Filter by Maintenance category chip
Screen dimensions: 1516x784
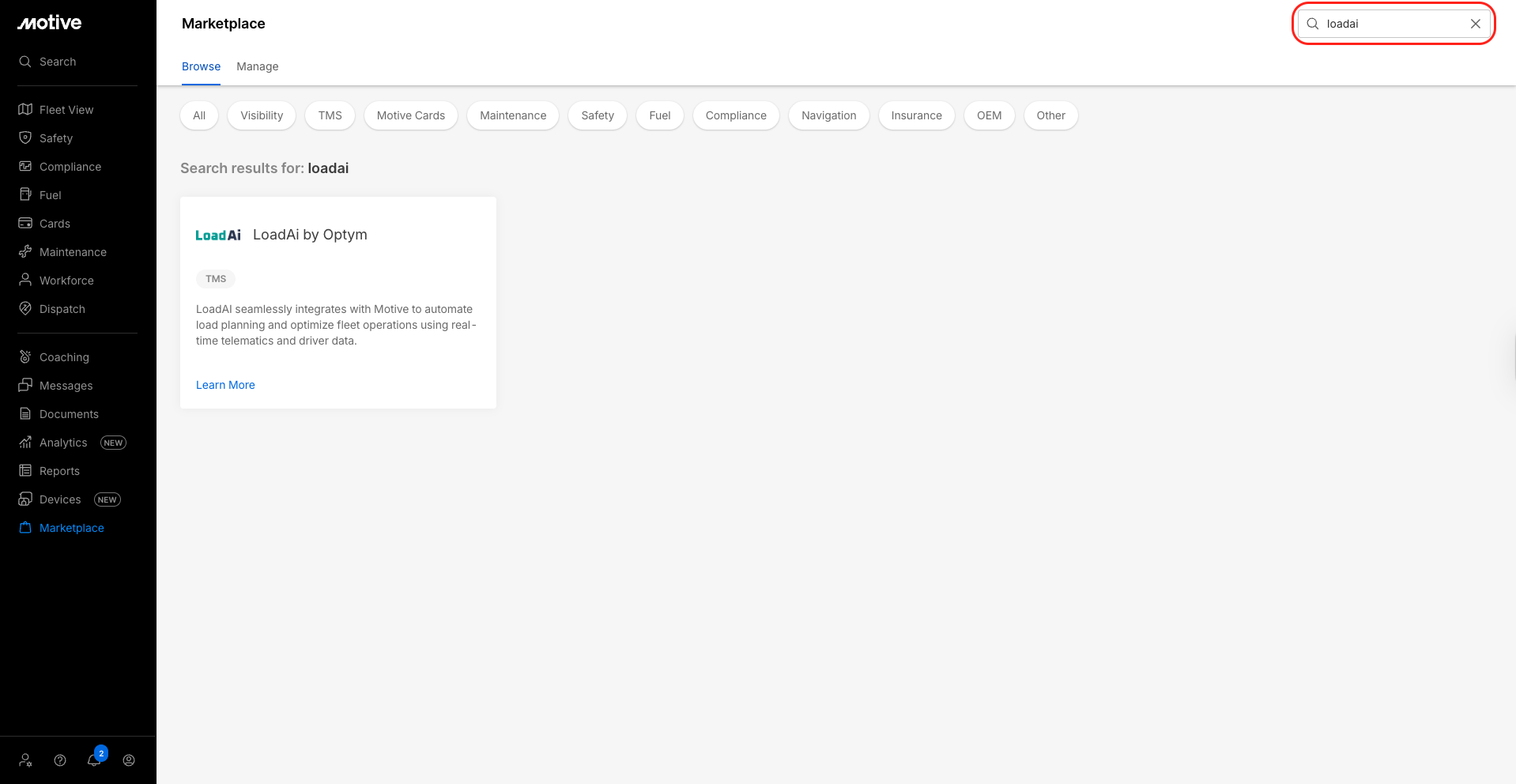tap(513, 115)
